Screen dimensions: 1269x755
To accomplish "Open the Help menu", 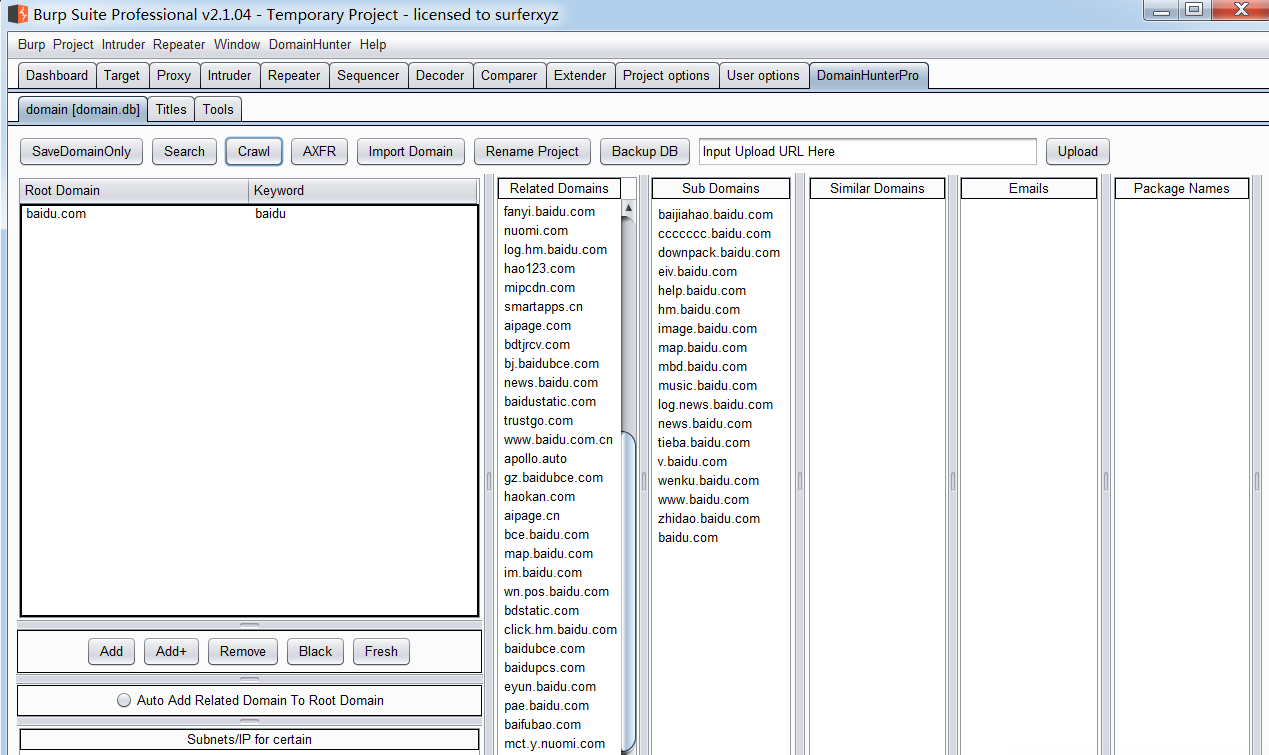I will 373,45.
